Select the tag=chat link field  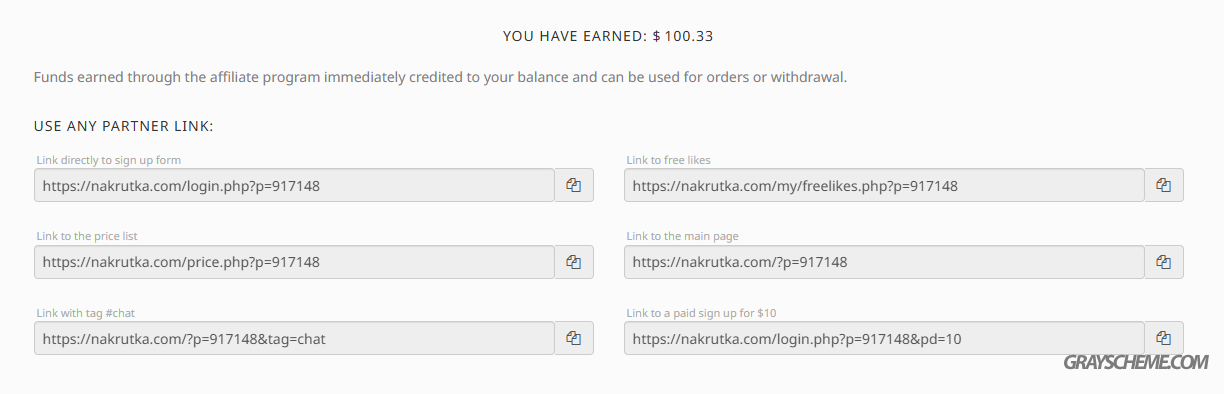[294, 338]
